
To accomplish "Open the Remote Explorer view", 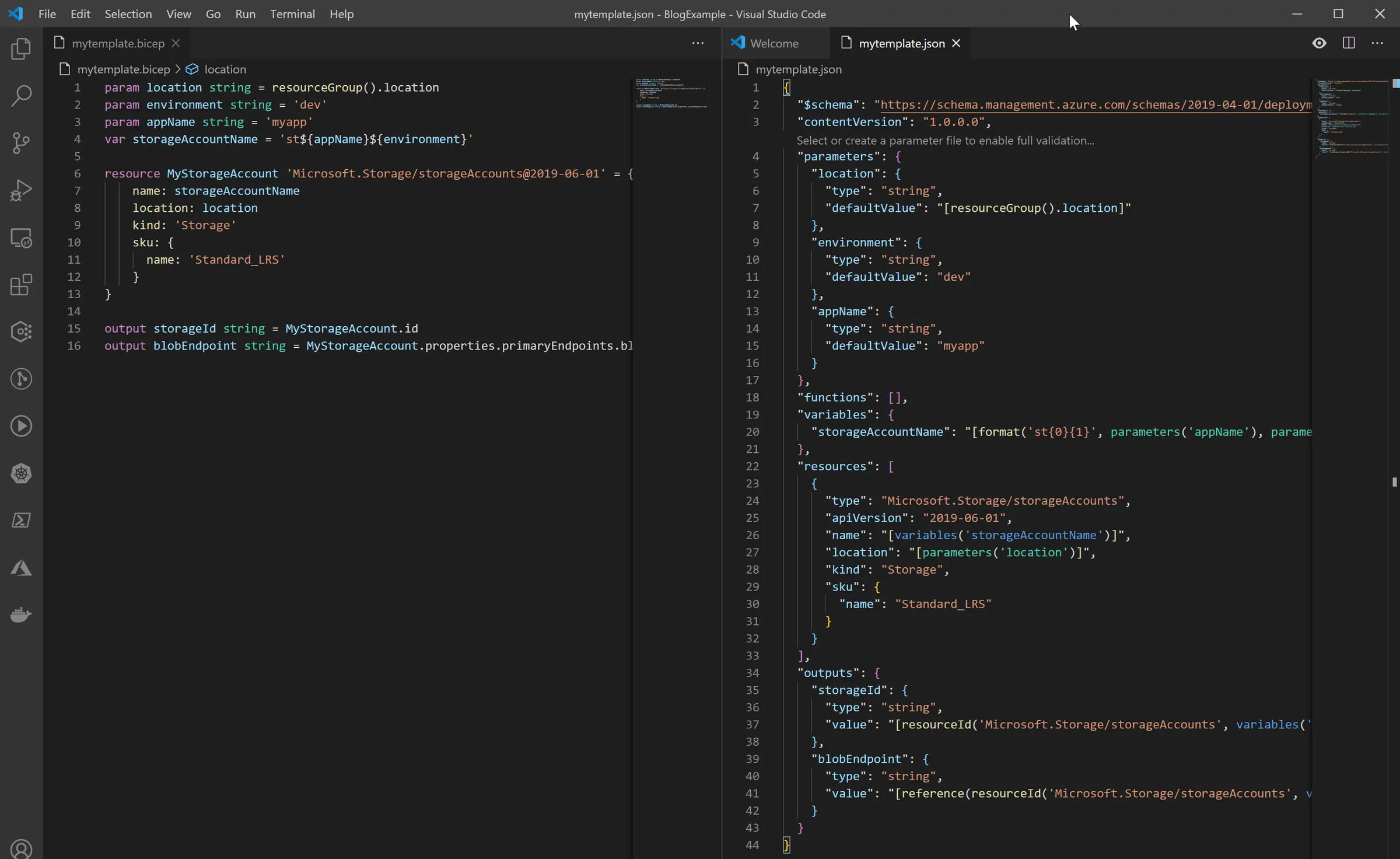I will [21, 238].
